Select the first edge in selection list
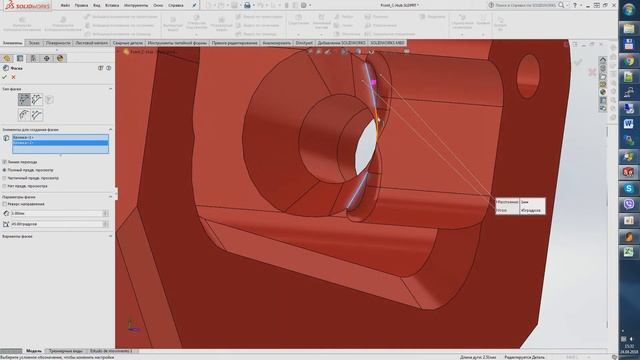 click(x=60, y=138)
